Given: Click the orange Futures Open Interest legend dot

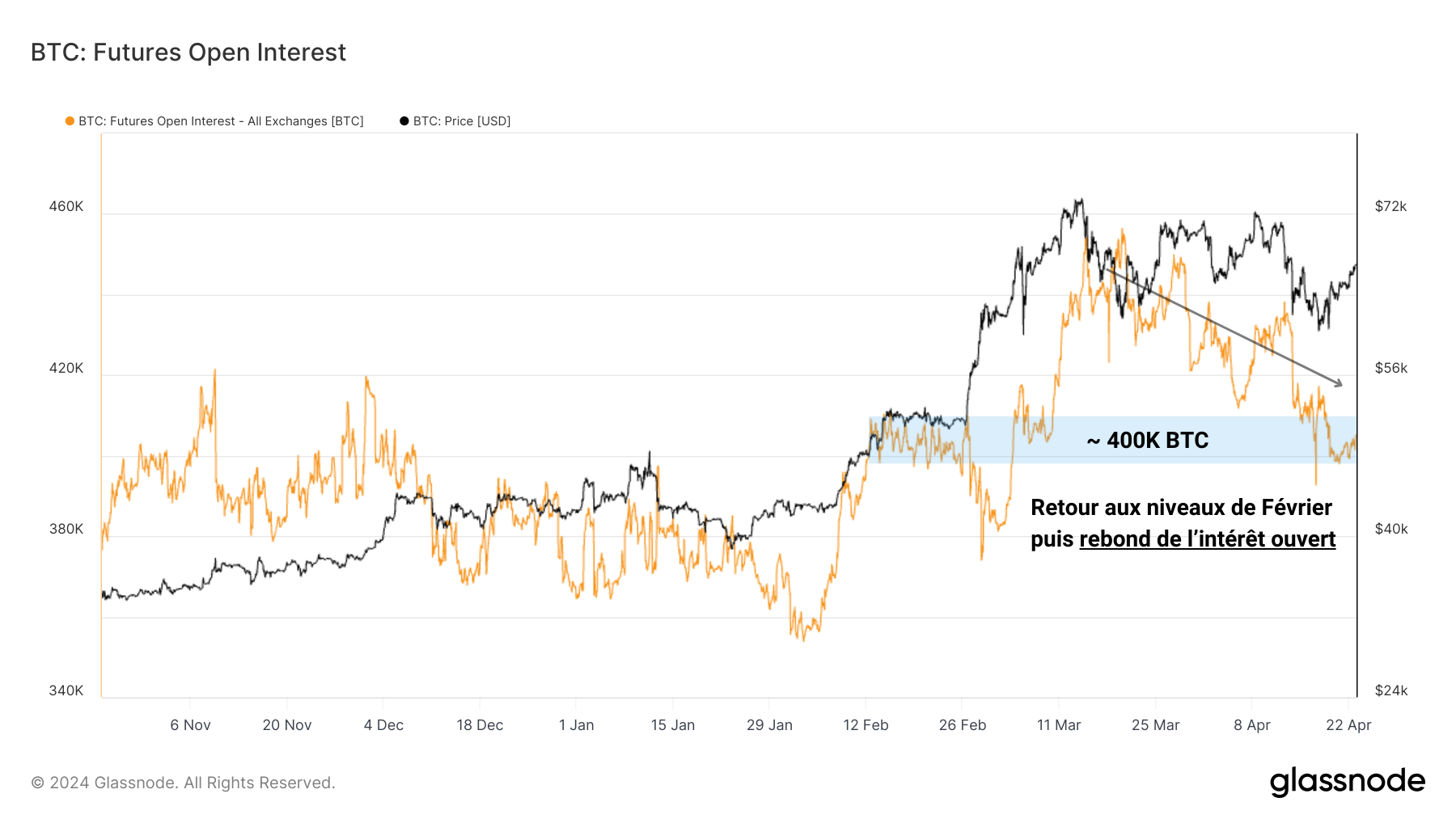Looking at the screenshot, I should pyautogui.click(x=70, y=121).
